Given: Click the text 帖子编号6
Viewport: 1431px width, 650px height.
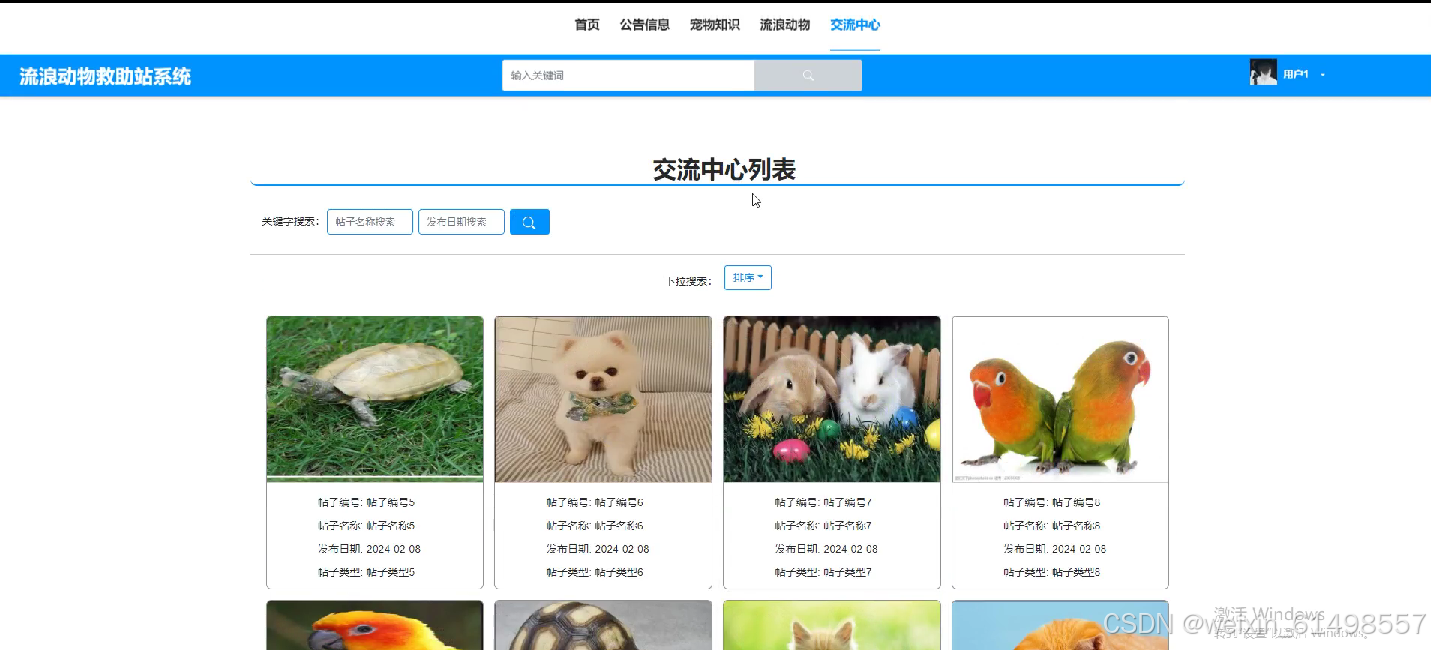Looking at the screenshot, I should (x=619, y=503).
